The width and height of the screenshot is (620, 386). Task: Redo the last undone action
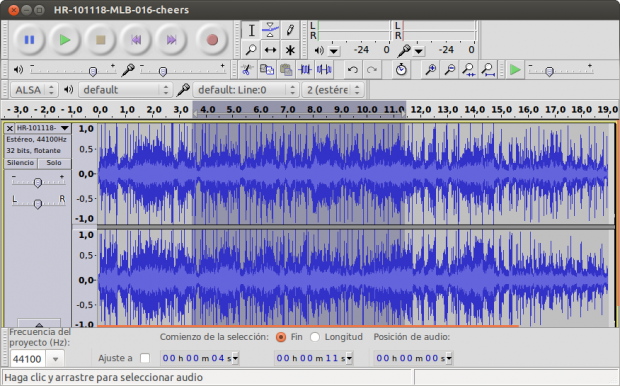tap(372, 70)
